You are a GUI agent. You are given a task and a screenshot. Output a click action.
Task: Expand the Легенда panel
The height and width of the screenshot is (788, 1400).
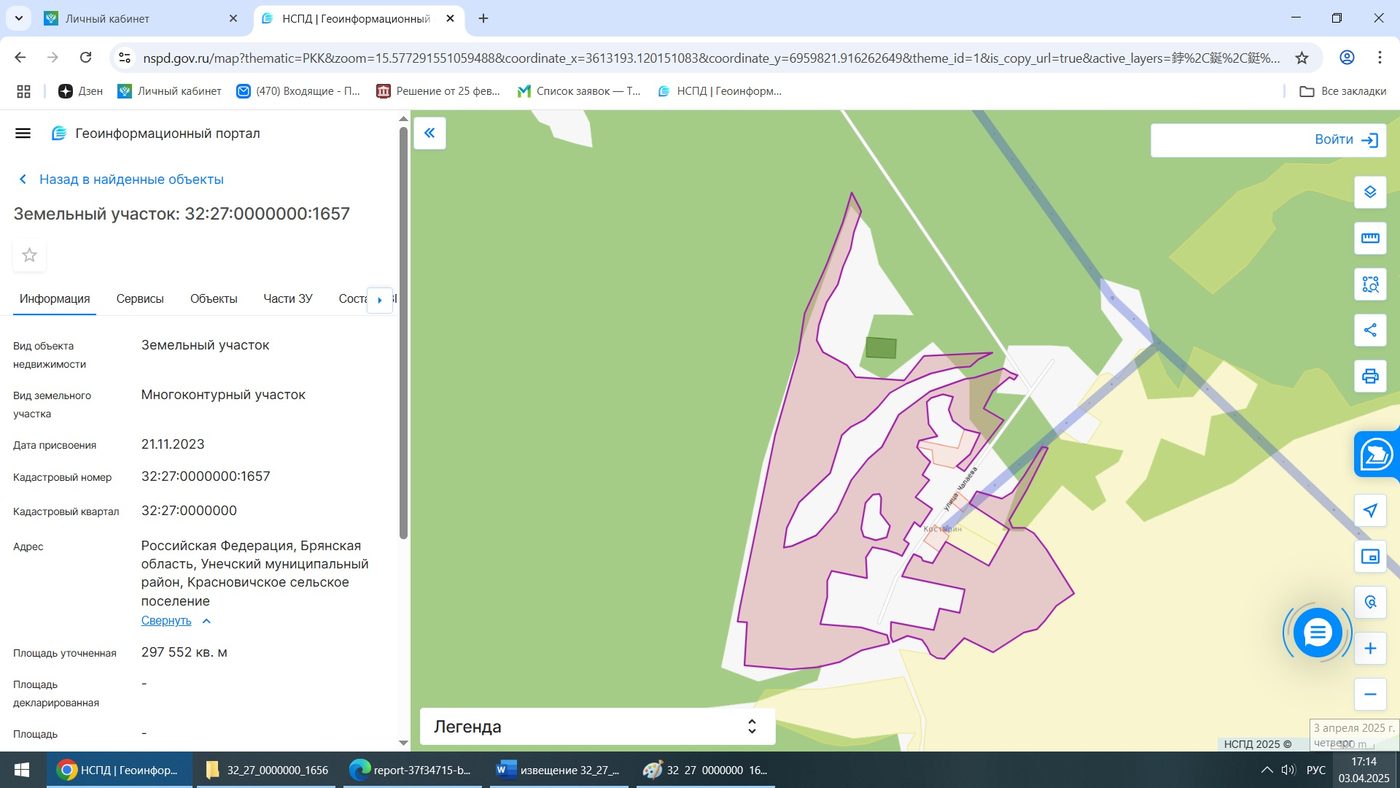point(597,727)
